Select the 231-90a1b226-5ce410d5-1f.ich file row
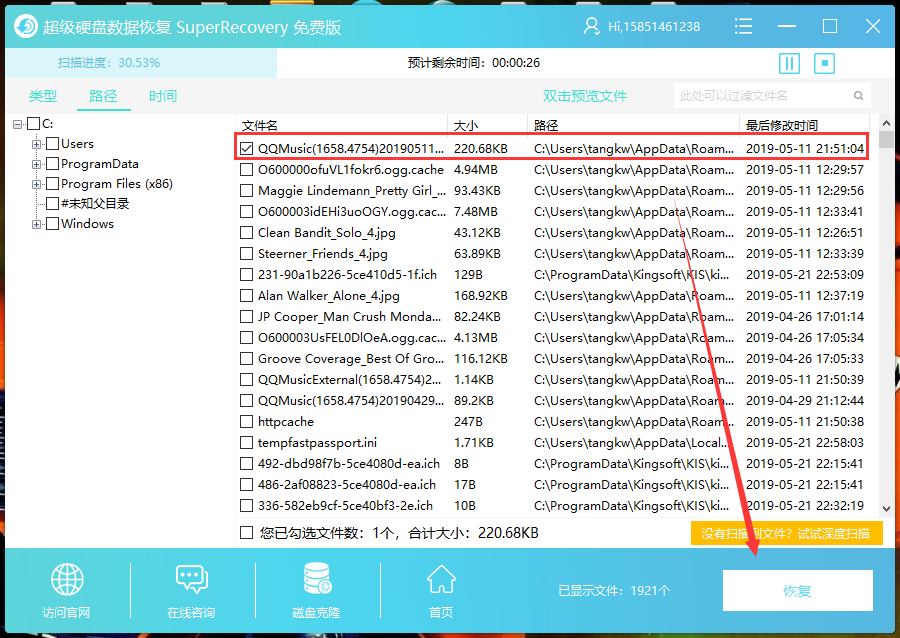Screen dimensions: 900x638 551,275
